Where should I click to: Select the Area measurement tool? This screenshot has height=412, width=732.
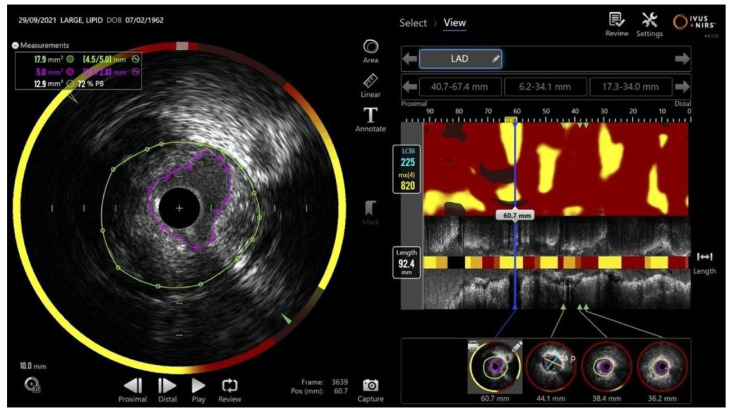point(371,51)
